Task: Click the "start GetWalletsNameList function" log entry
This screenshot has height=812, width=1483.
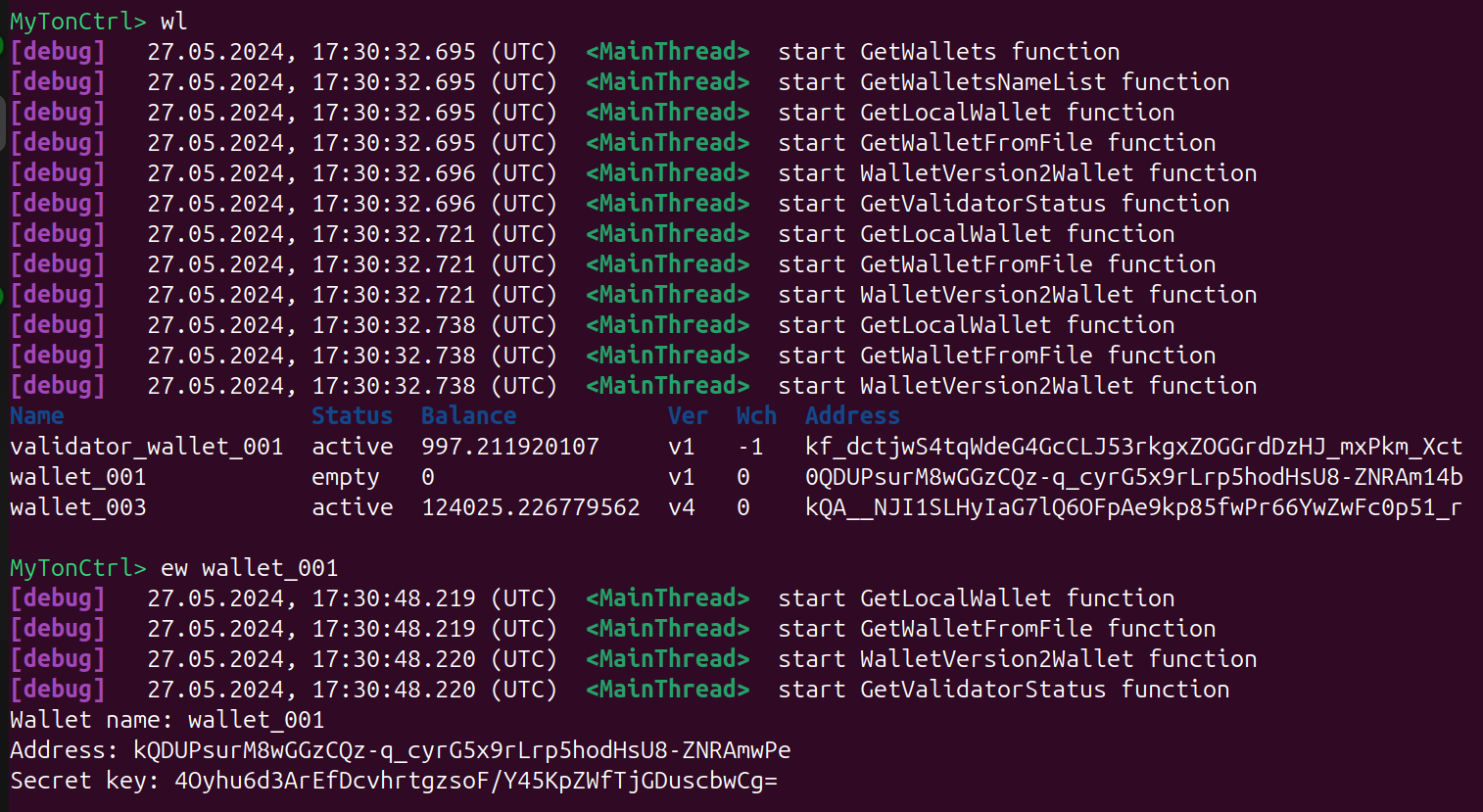Action: click(1003, 82)
